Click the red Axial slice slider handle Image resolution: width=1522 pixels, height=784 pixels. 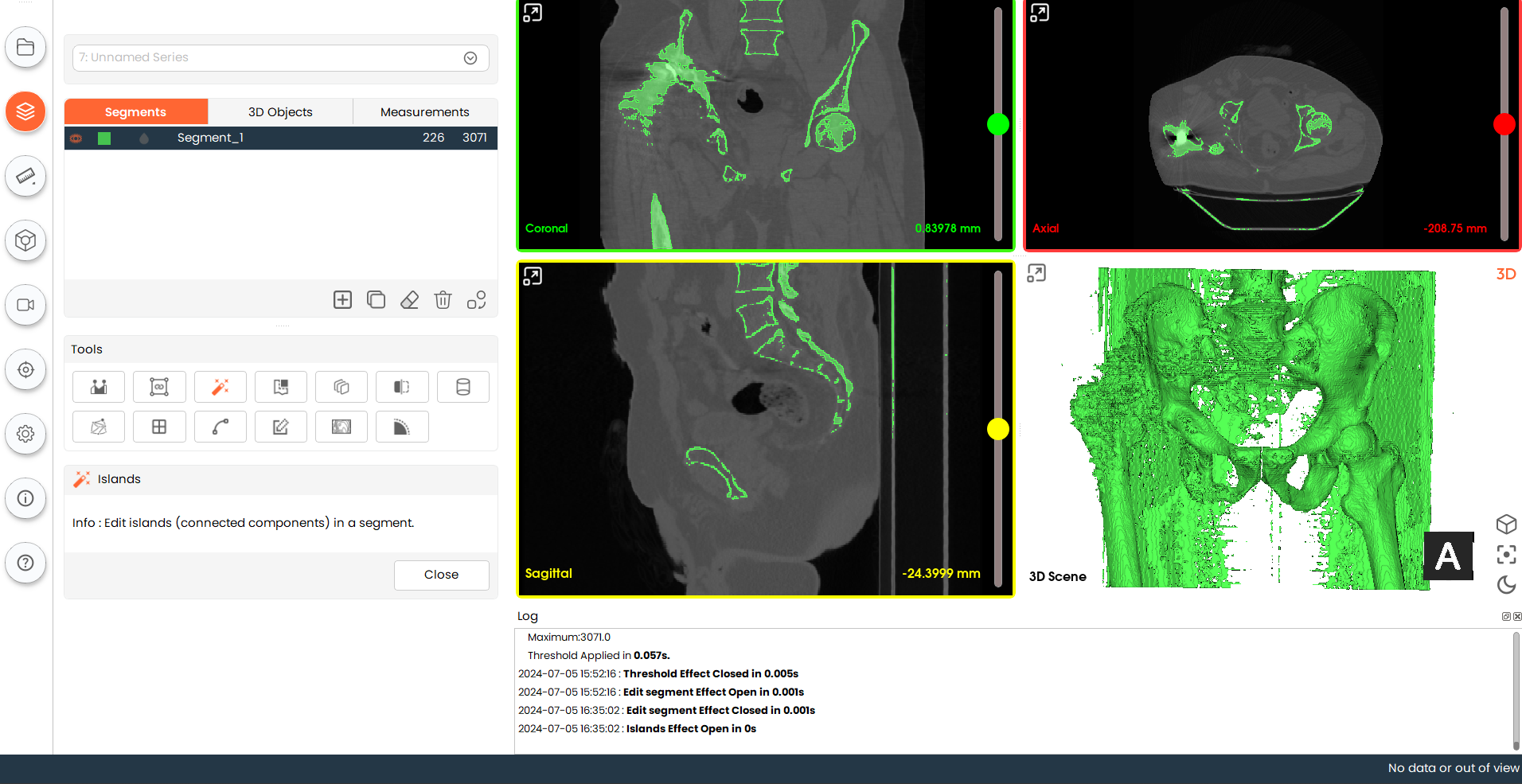tap(1504, 124)
